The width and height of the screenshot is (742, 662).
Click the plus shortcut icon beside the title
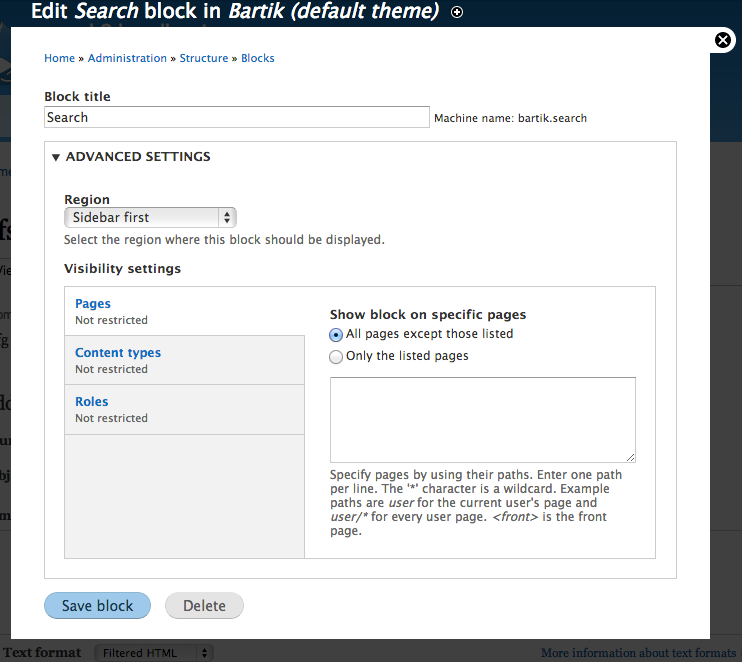(457, 12)
